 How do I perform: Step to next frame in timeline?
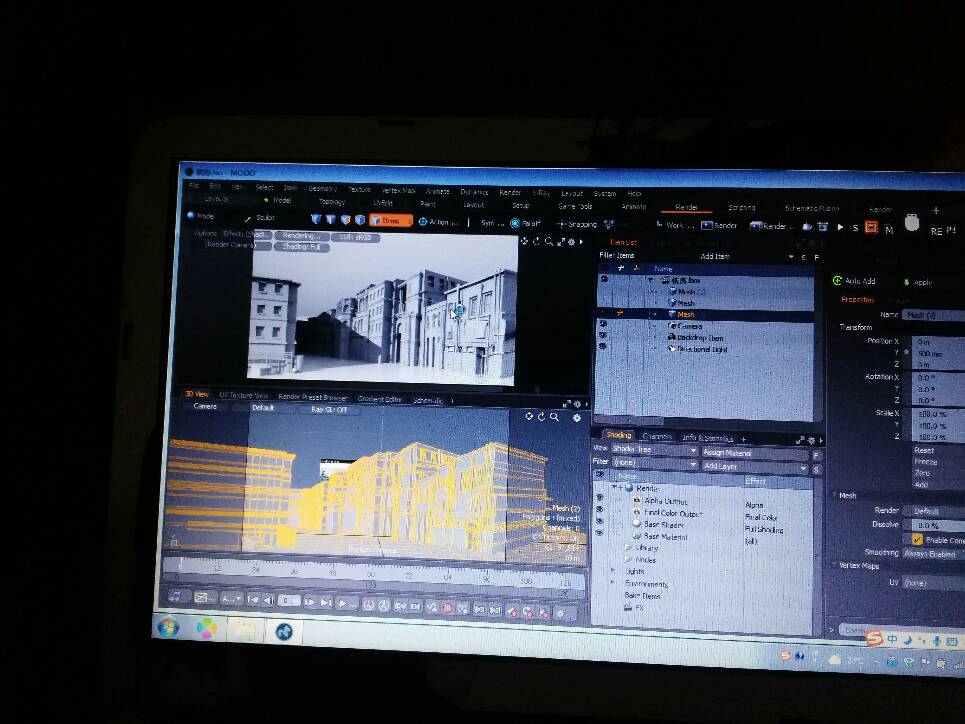pos(310,601)
